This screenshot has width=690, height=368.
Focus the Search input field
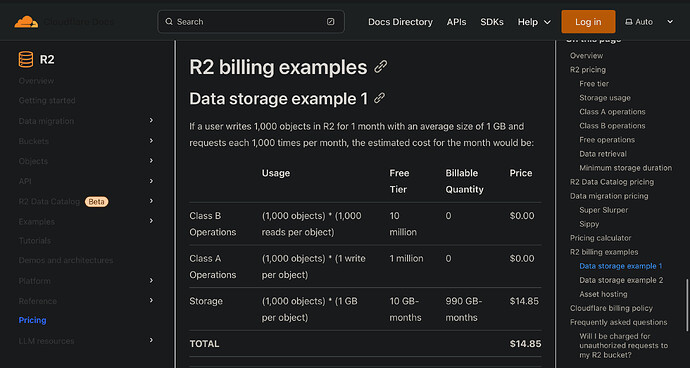251,22
